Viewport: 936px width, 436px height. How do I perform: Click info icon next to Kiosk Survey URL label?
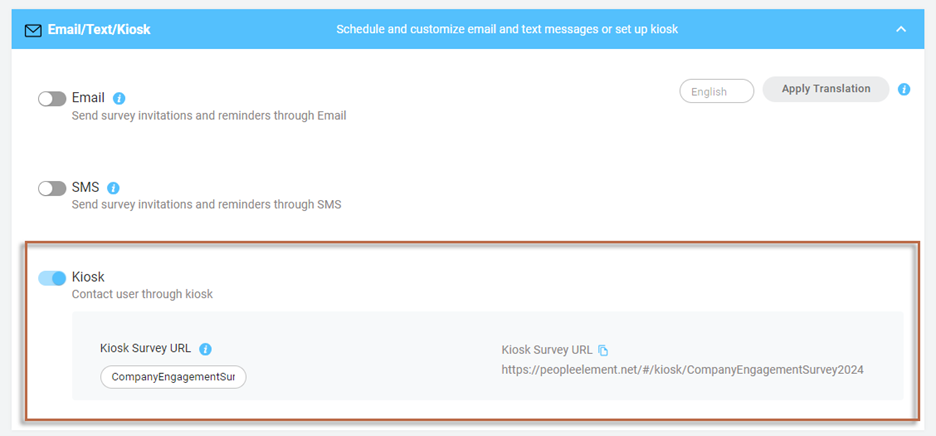pos(205,349)
